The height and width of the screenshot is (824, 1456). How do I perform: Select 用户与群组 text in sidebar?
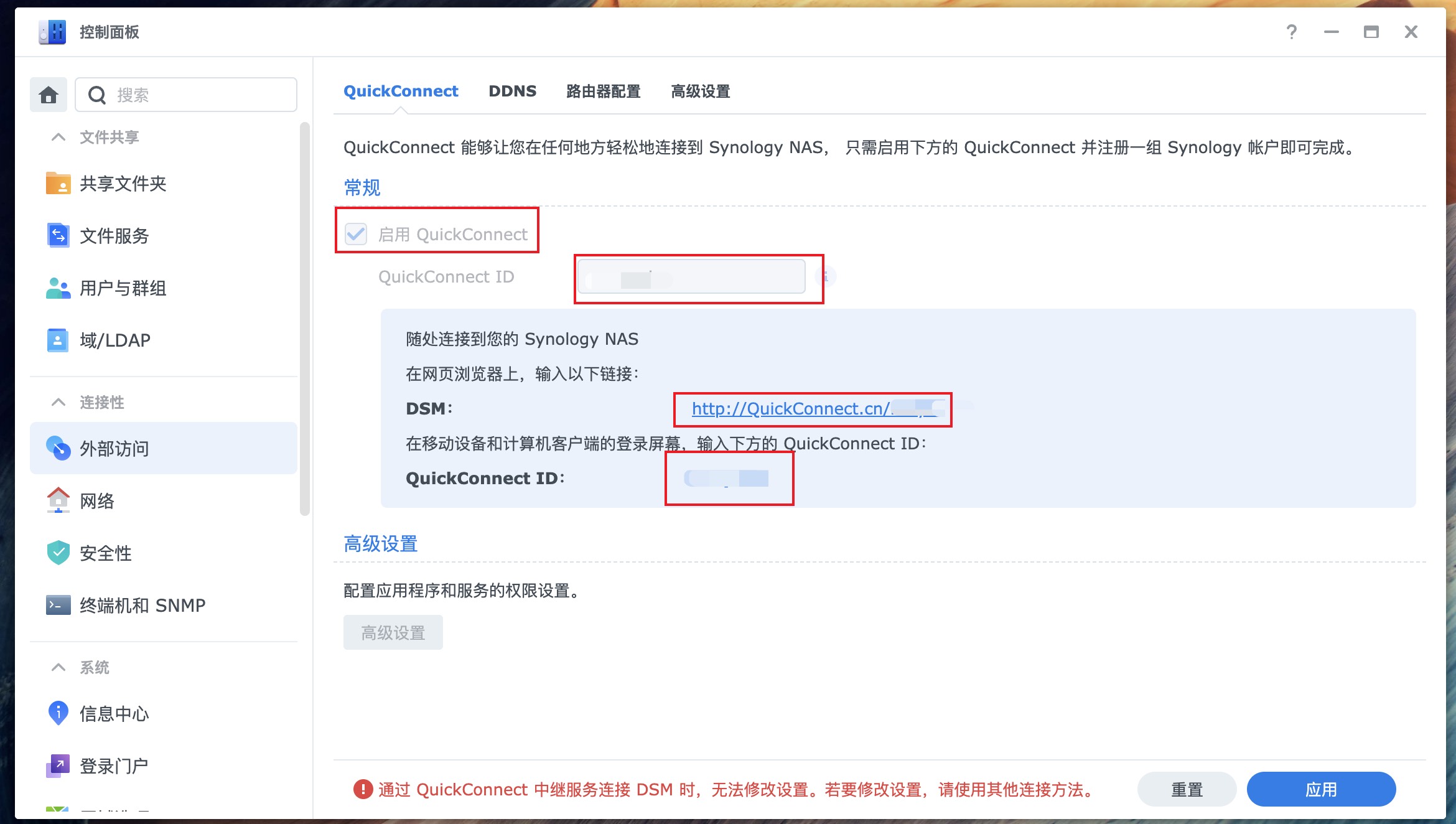point(123,288)
